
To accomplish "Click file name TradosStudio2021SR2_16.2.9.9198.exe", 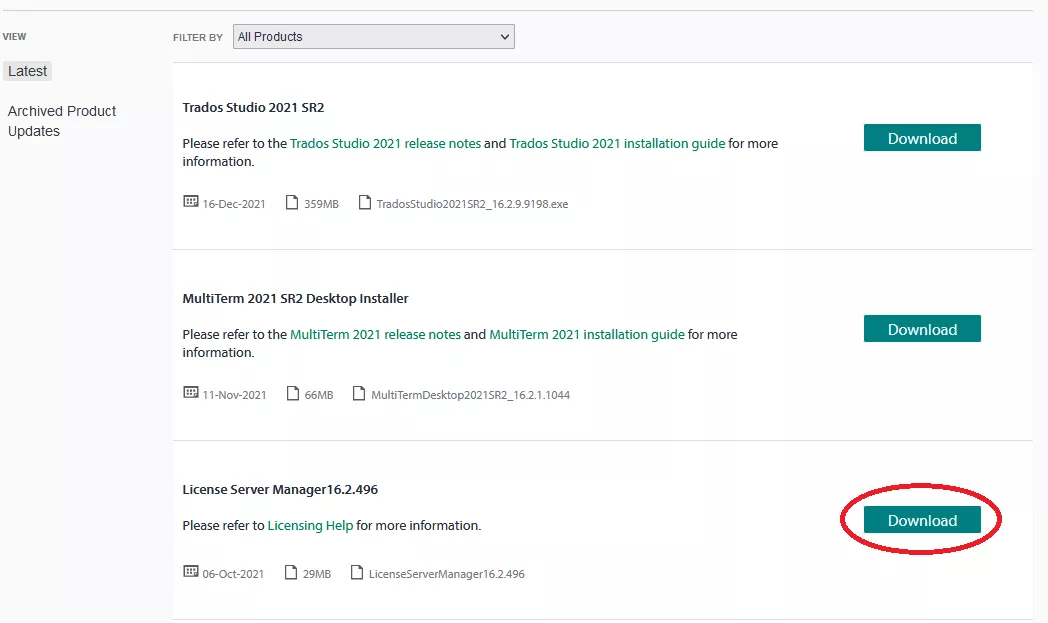I will 473,204.
